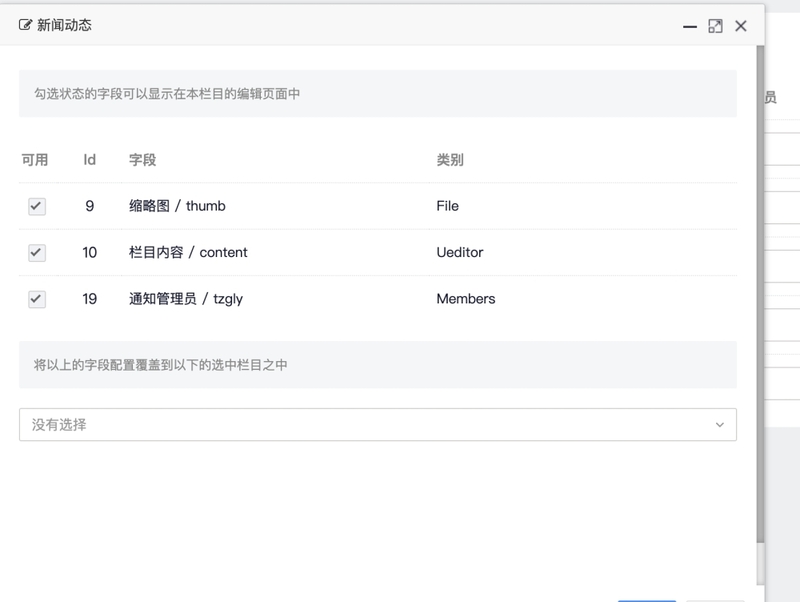Select the 通知管理员 / tzgly field name
Image resolution: width=800 pixels, height=602 pixels.
coord(186,298)
